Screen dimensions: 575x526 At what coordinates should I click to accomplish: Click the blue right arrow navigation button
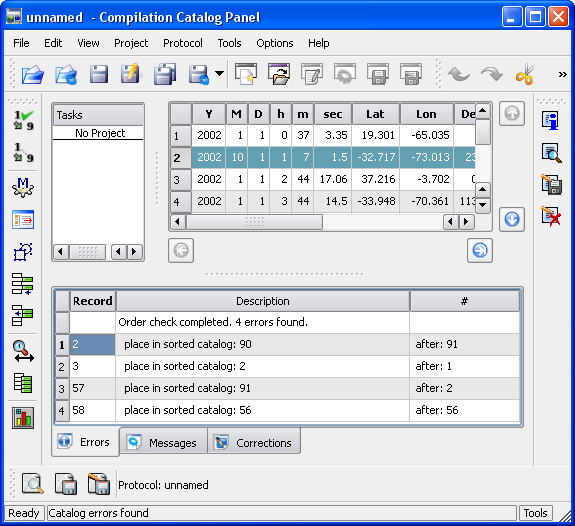(480, 251)
